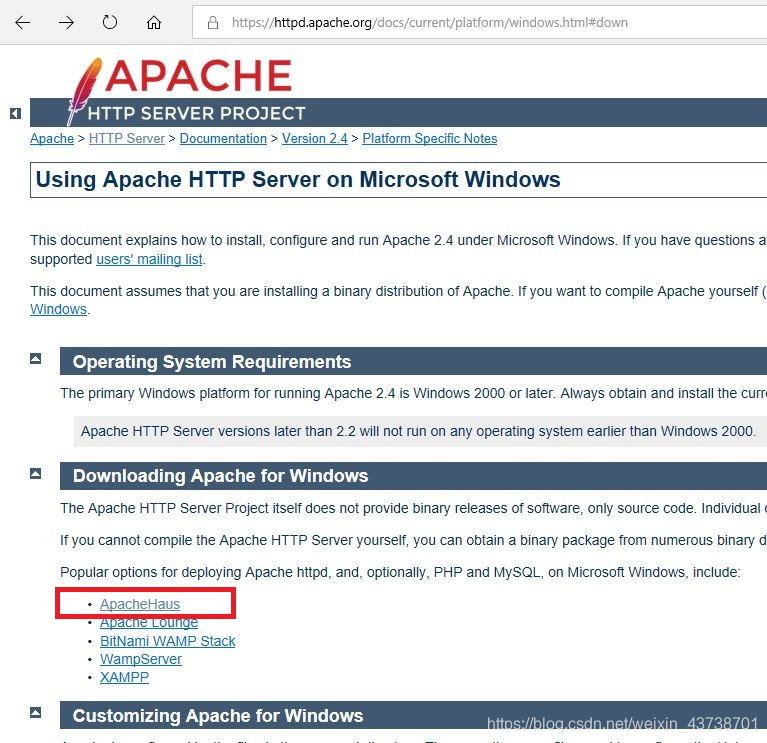Click the browser forward arrow
The width and height of the screenshot is (767, 743).
66,23
